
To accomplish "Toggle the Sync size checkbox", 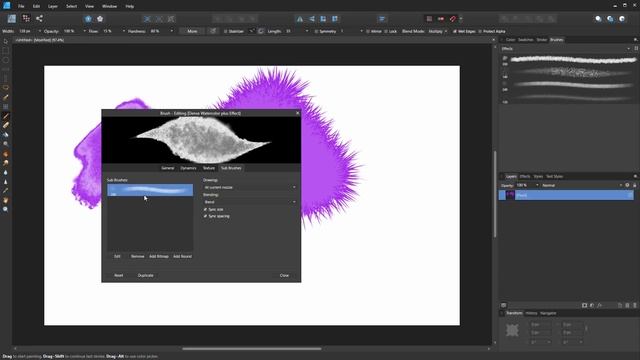I will (x=205, y=209).
